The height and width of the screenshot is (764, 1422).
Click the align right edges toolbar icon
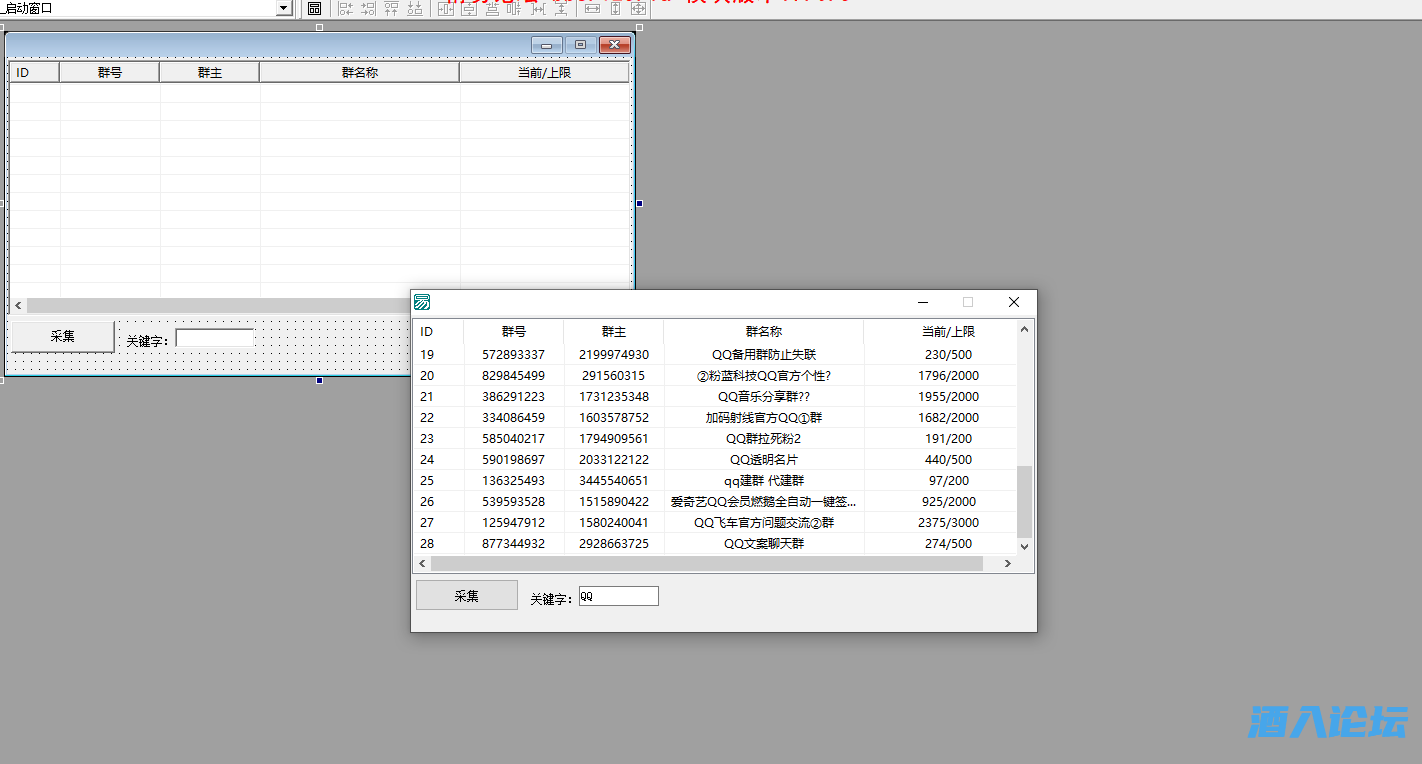tap(368, 8)
